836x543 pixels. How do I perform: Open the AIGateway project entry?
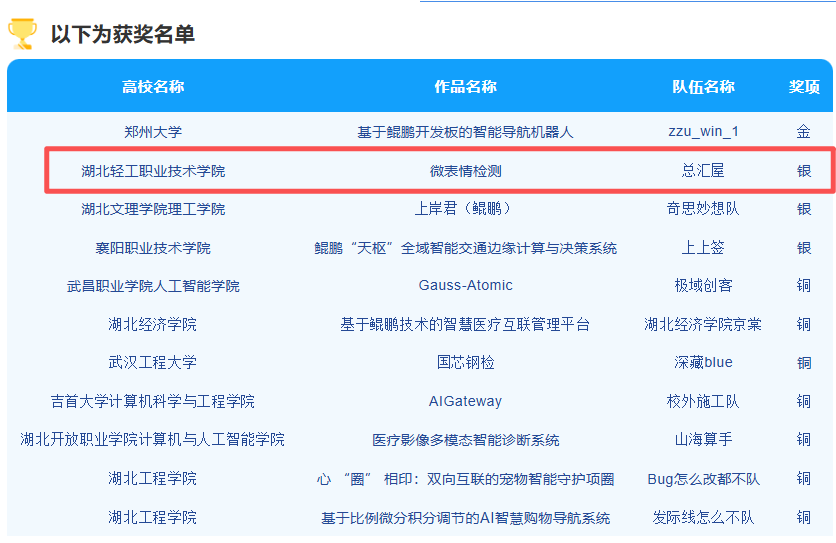465,401
